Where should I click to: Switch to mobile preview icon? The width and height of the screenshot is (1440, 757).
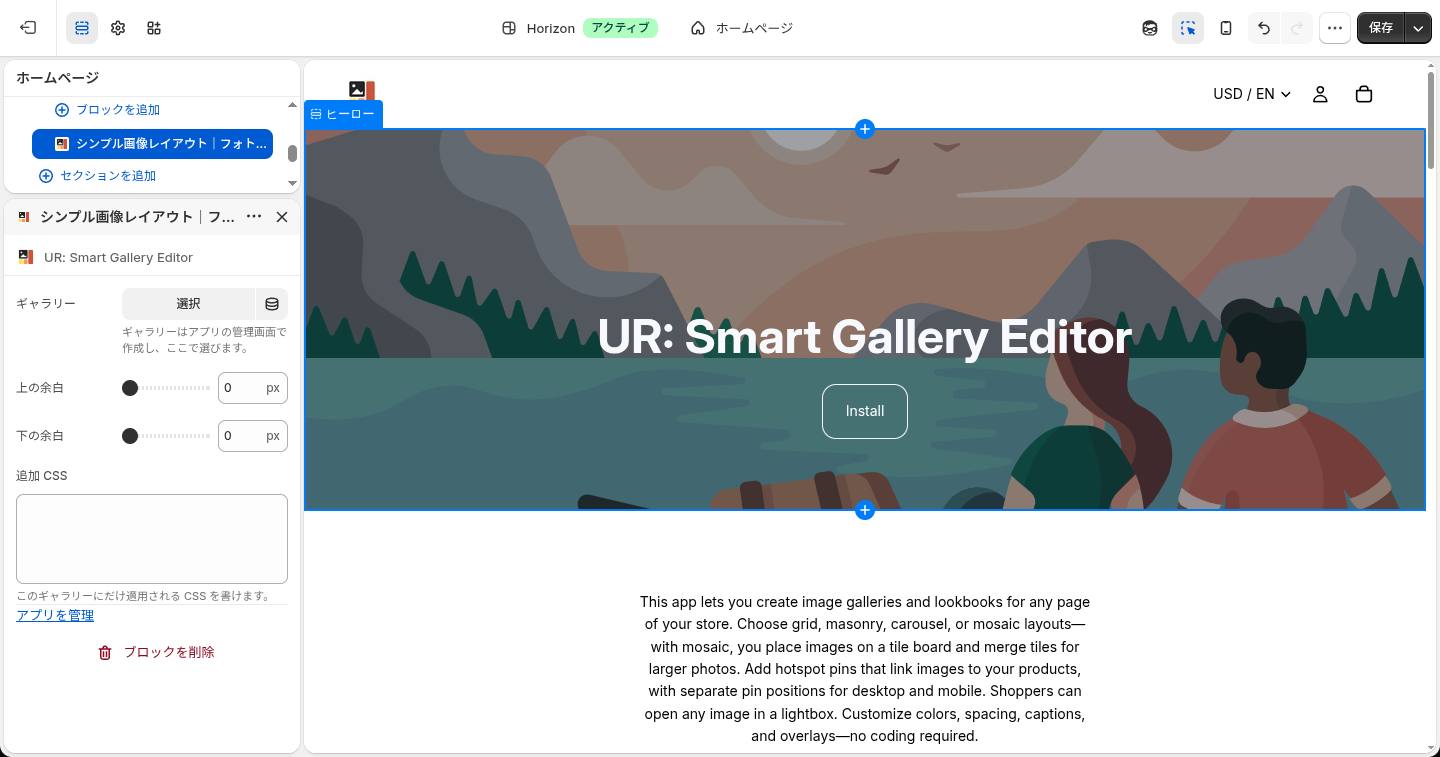(x=1226, y=28)
